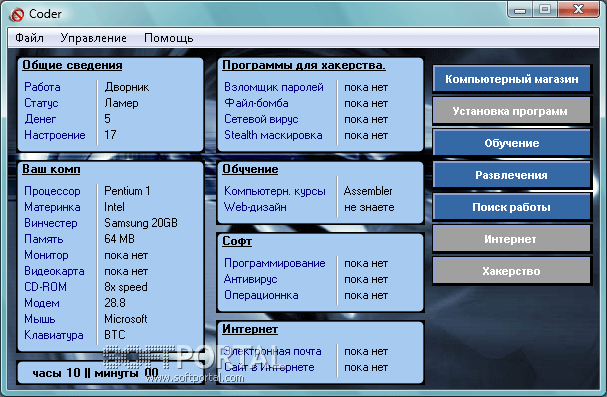
Task: Click the Интернет panel heading
Action: click(x=250, y=329)
